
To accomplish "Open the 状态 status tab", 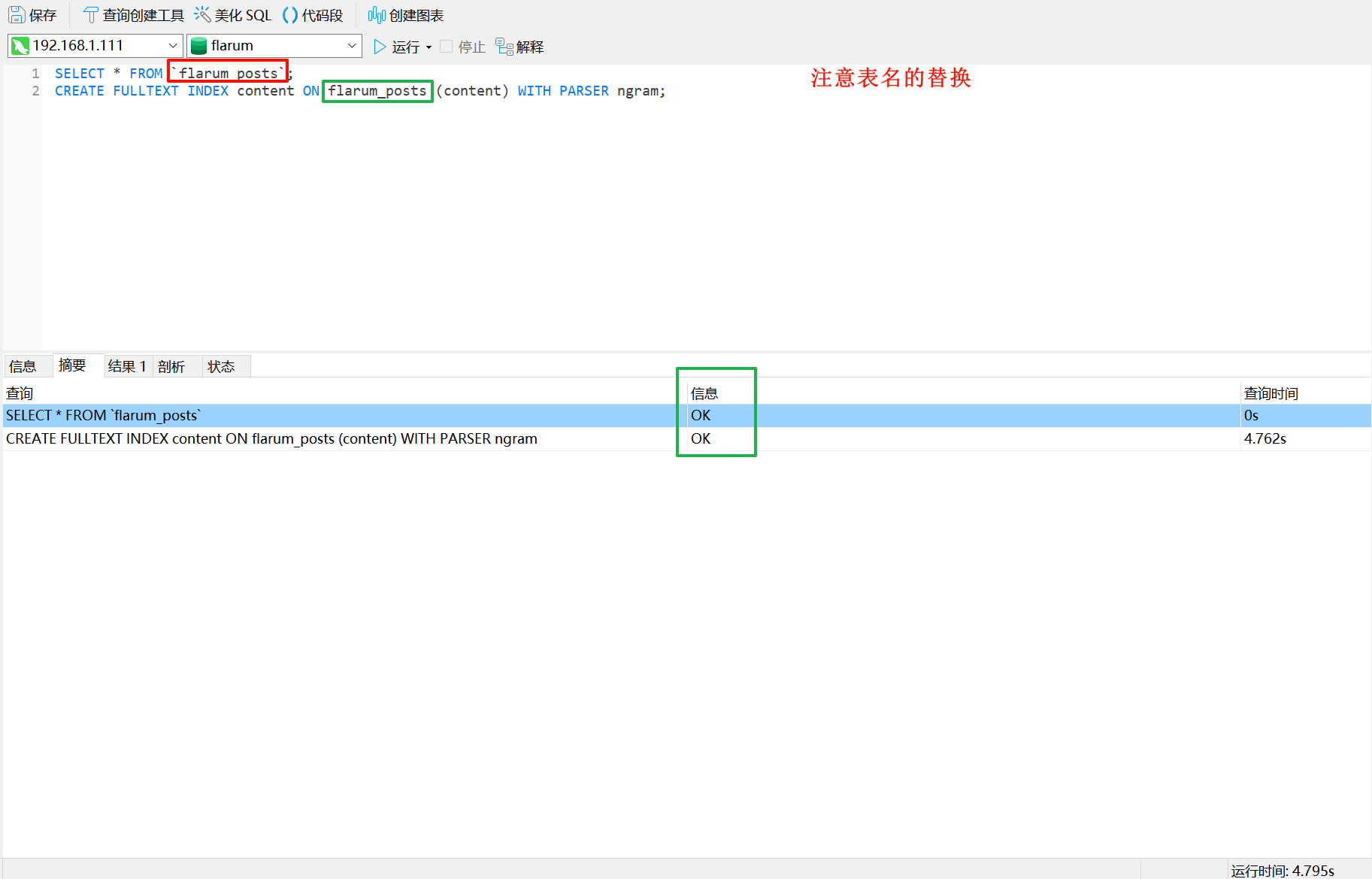I will (x=221, y=366).
